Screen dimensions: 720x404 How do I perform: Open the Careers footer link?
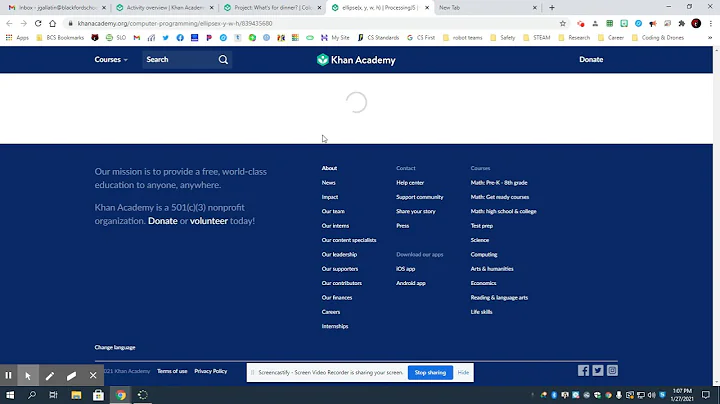pyautogui.click(x=331, y=312)
